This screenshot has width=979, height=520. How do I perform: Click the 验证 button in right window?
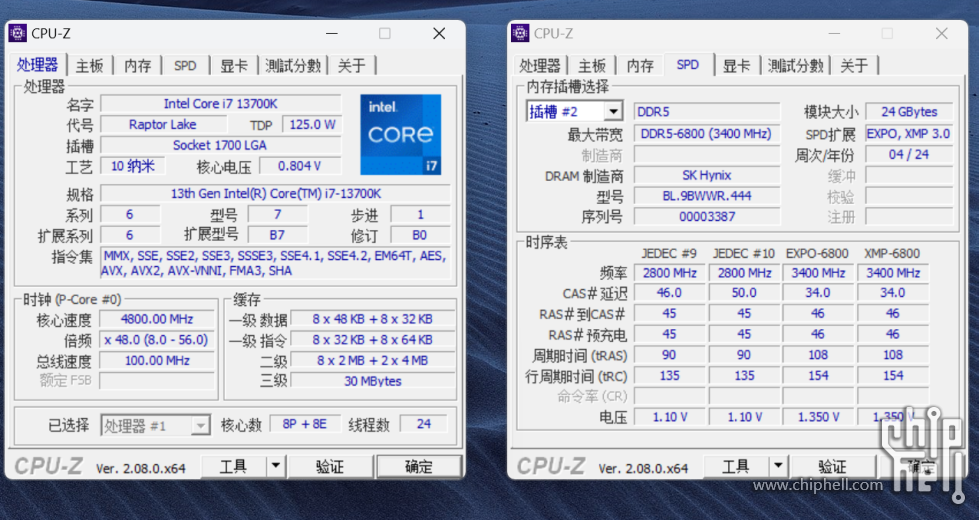click(x=832, y=466)
